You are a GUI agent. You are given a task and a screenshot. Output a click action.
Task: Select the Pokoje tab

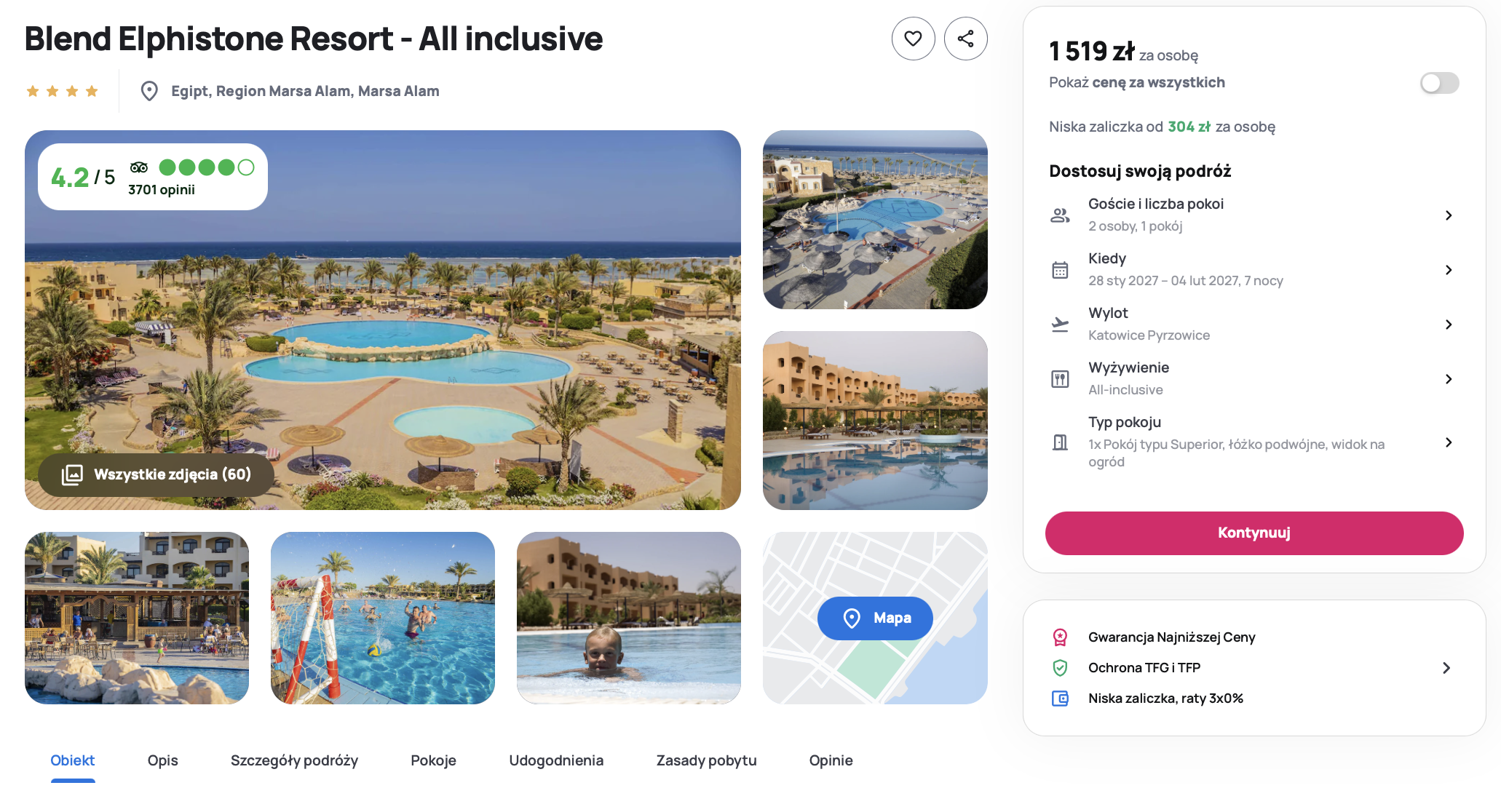[433, 760]
